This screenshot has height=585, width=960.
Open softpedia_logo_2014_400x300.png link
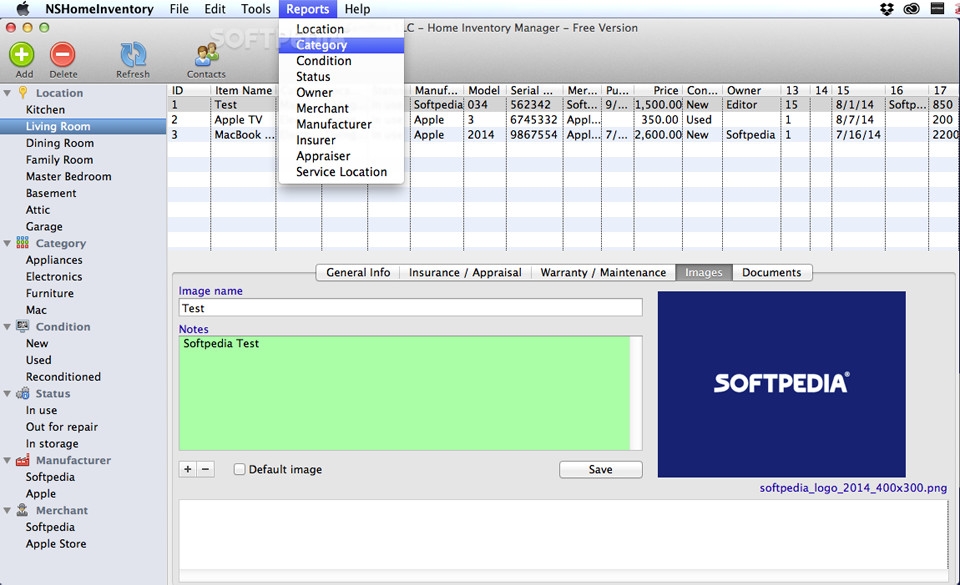pos(853,488)
